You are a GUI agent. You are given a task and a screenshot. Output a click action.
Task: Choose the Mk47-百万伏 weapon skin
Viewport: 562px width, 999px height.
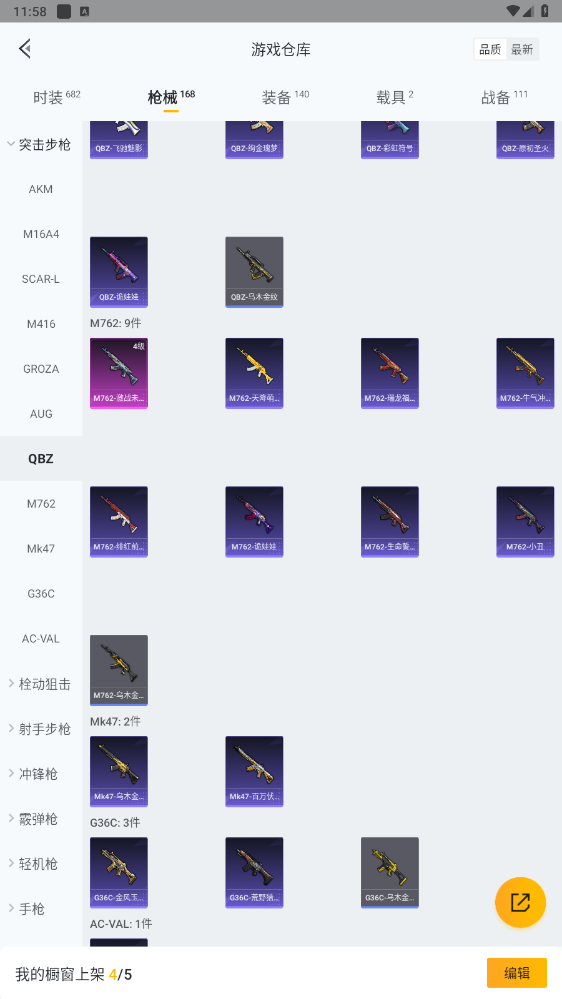(x=254, y=772)
